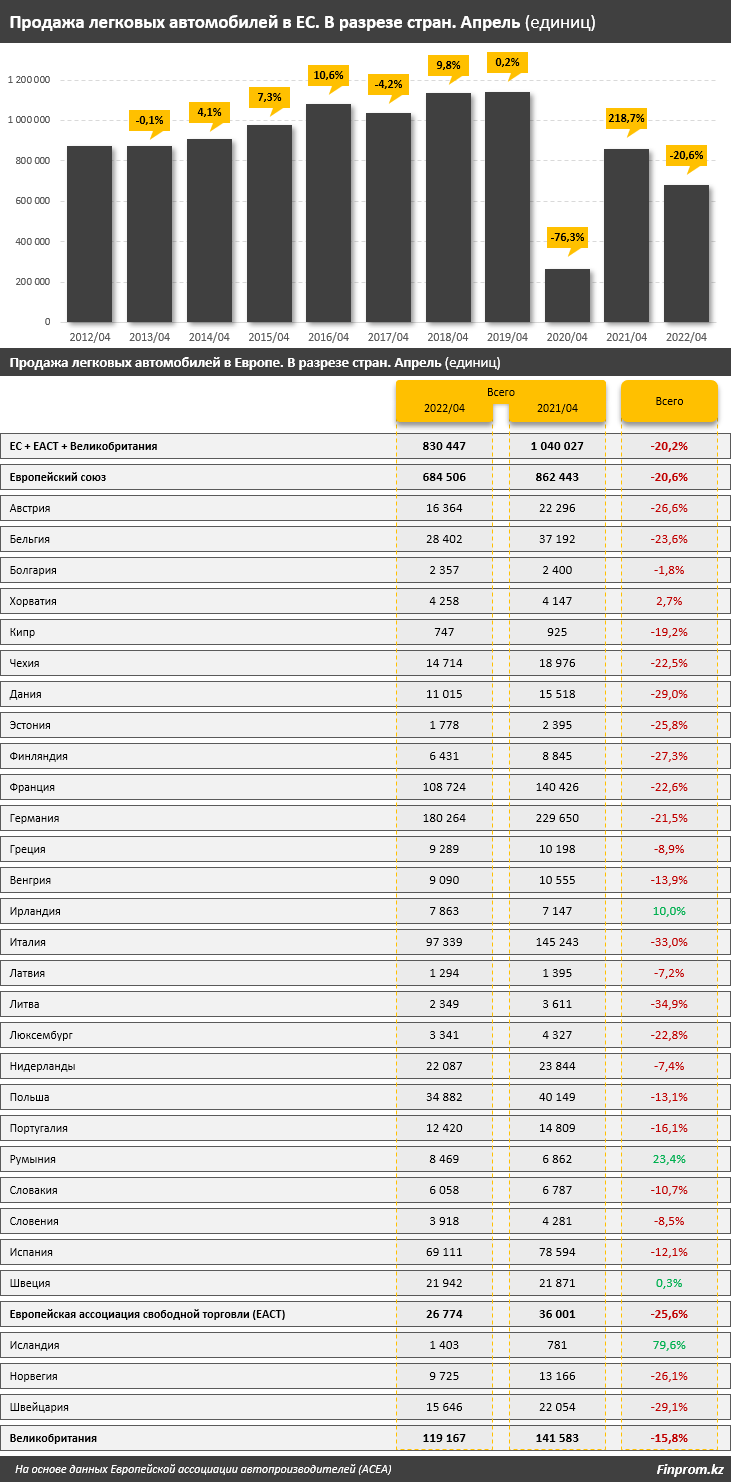Click Romania's 23,4% change value
Screen dimensions: 731x1482
click(669, 1159)
